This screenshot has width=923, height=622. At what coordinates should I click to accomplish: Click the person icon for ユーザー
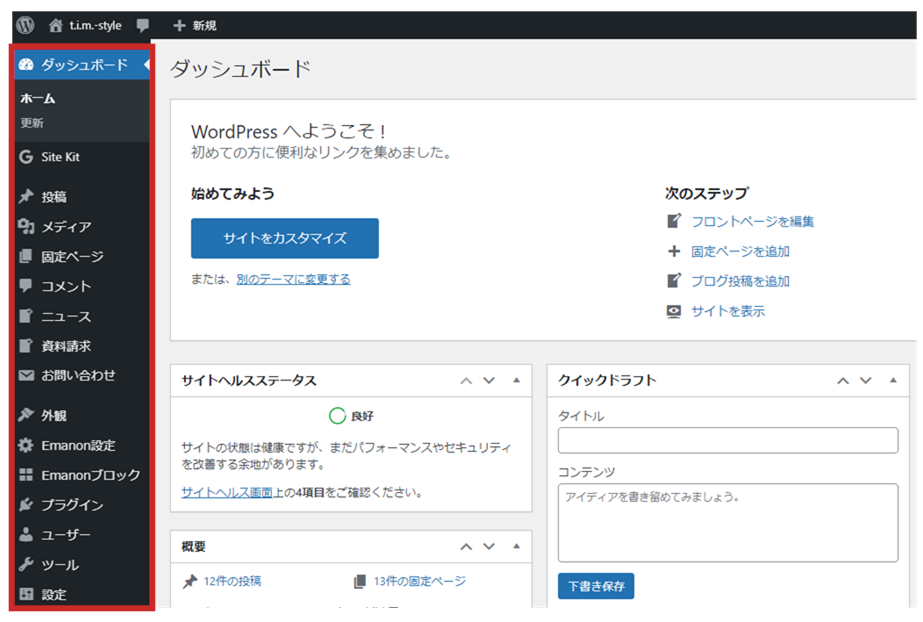[26, 534]
